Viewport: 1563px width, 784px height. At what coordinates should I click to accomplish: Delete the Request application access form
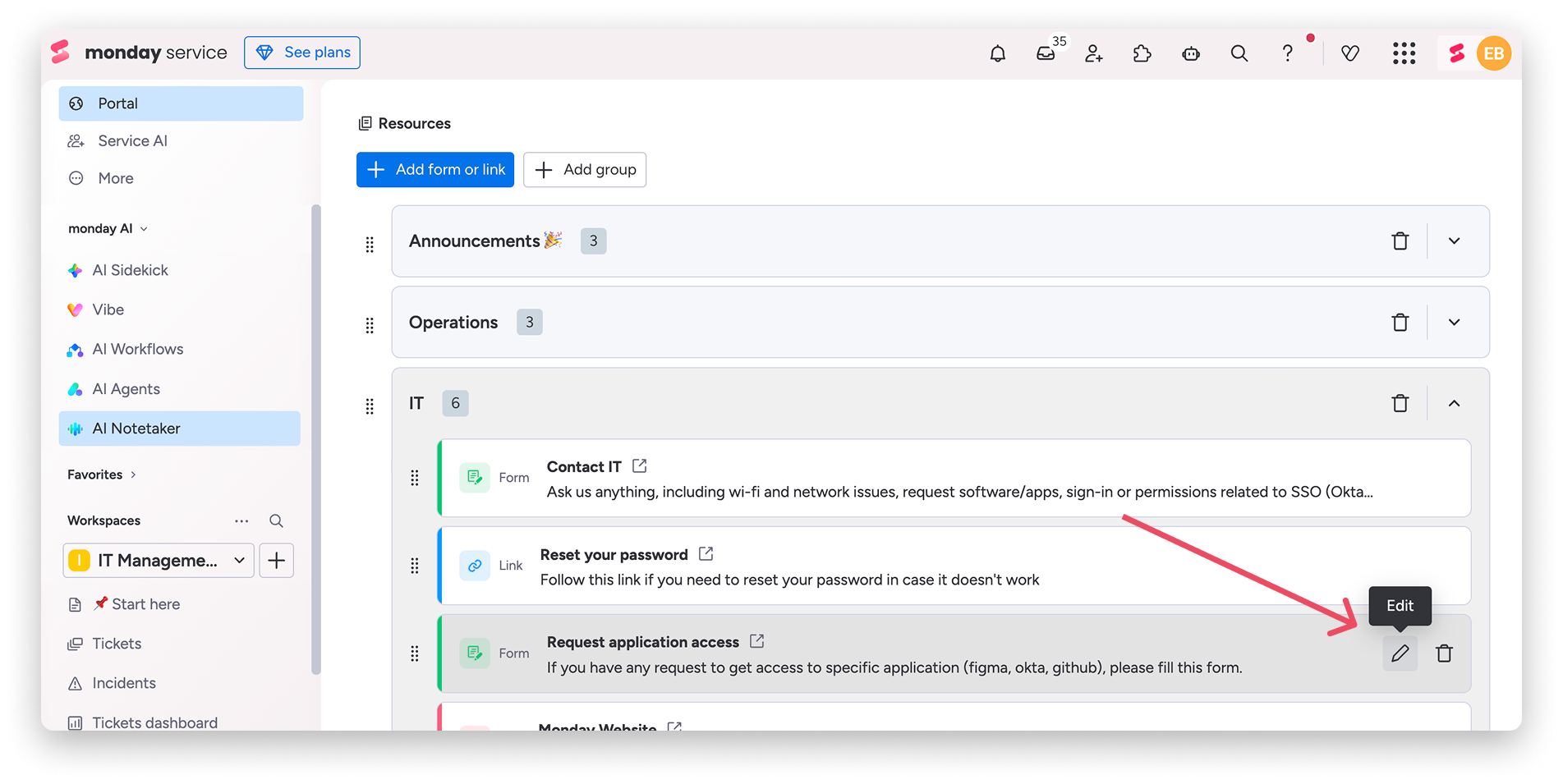pos(1444,653)
